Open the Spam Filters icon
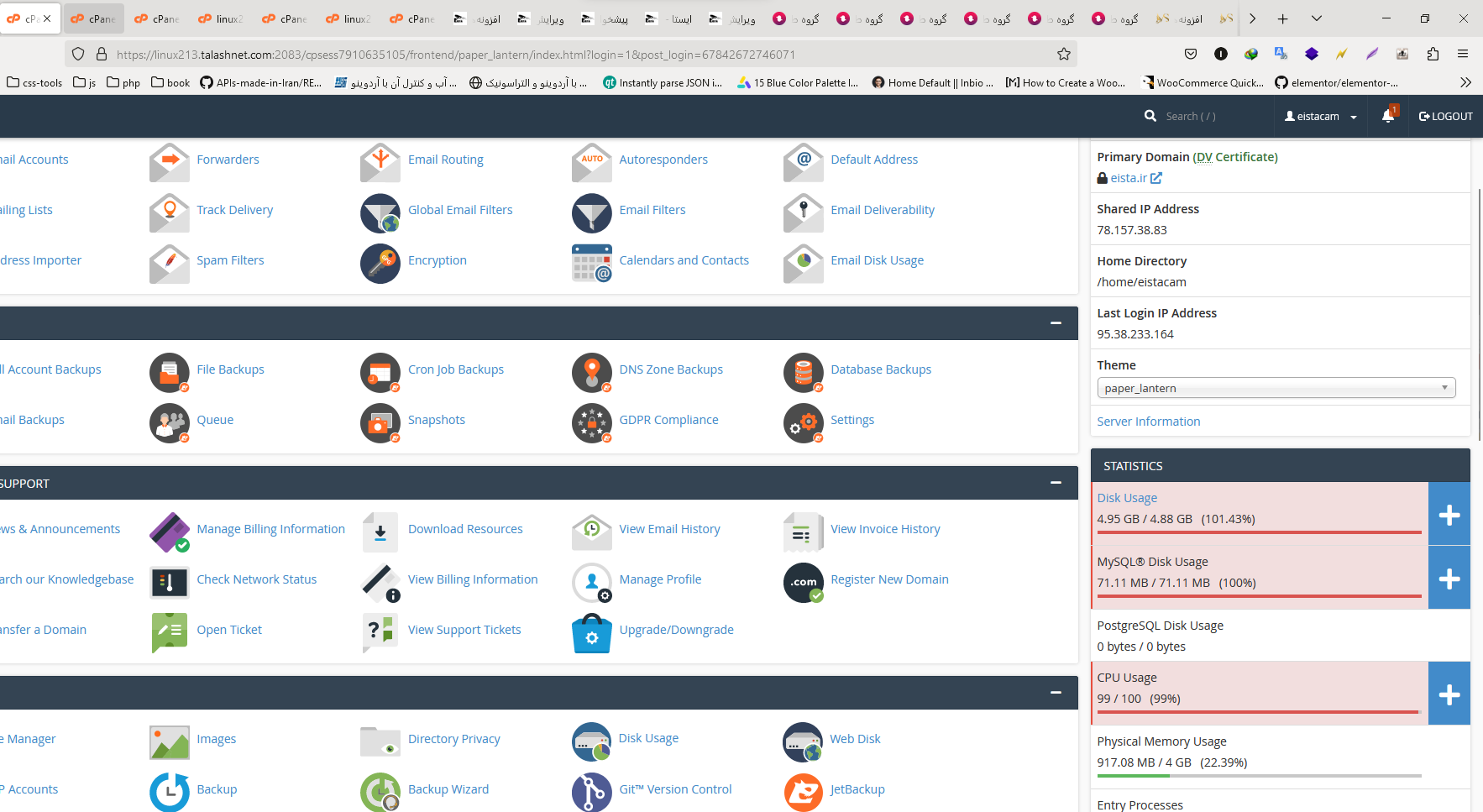Viewport: 1483px width, 812px height. pos(170,264)
